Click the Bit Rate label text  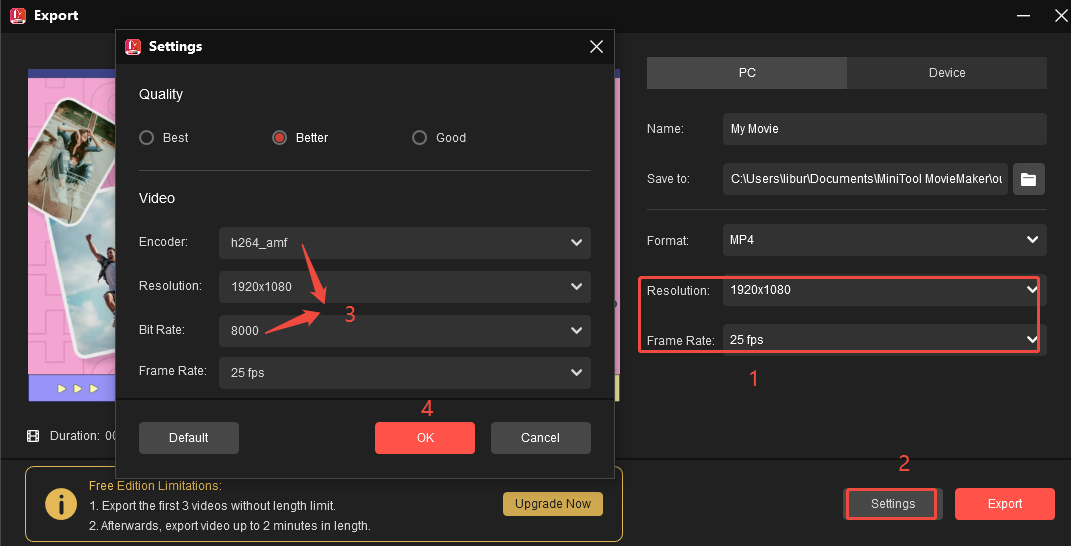pyautogui.click(x=162, y=330)
